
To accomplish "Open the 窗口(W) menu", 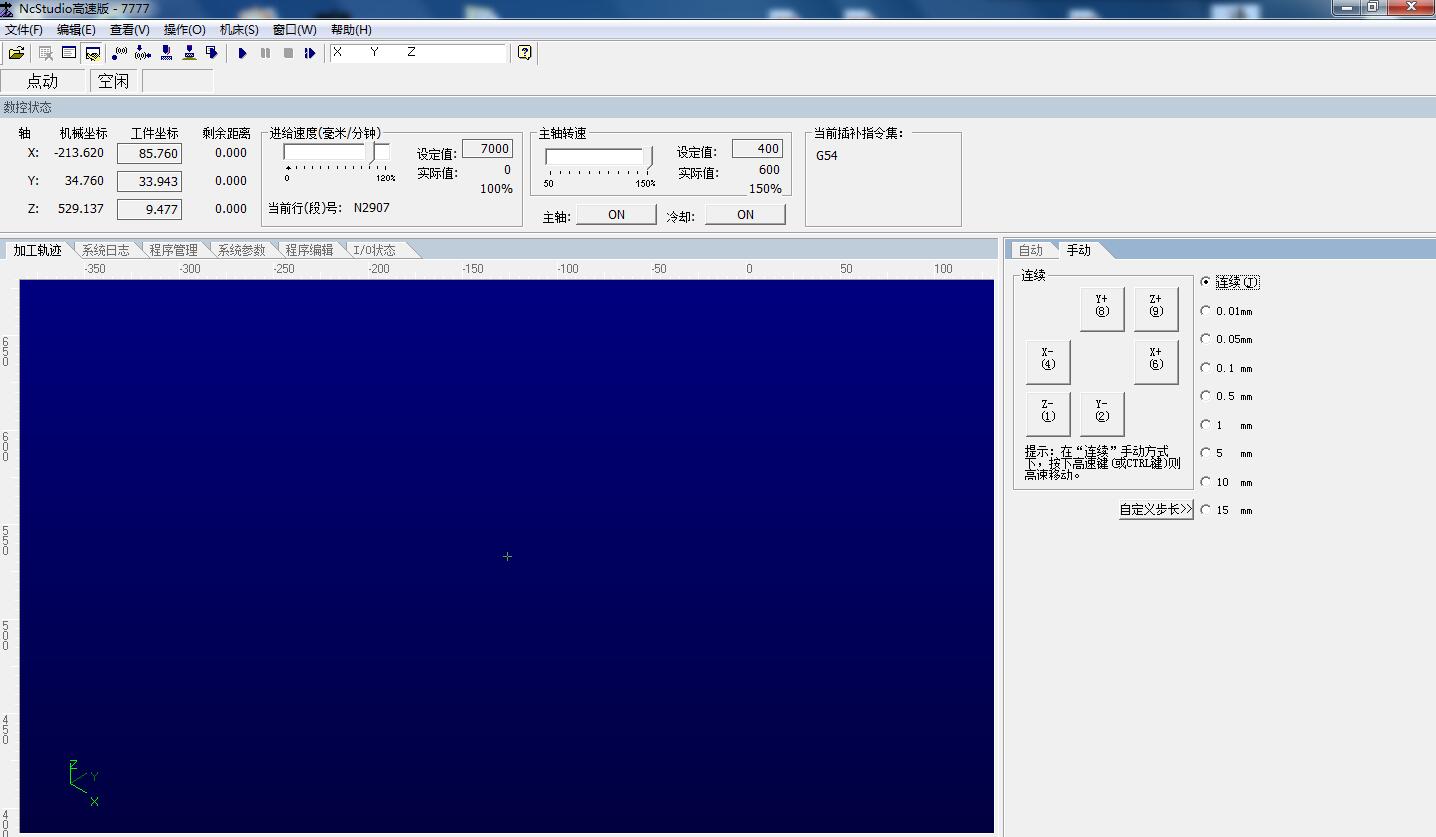I will click(295, 30).
